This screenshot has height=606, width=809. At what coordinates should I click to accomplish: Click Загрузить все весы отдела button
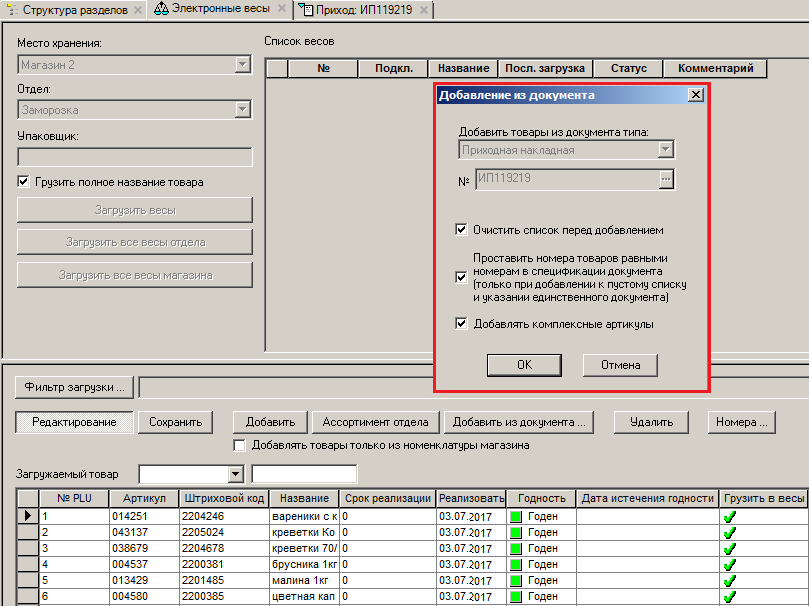point(135,242)
